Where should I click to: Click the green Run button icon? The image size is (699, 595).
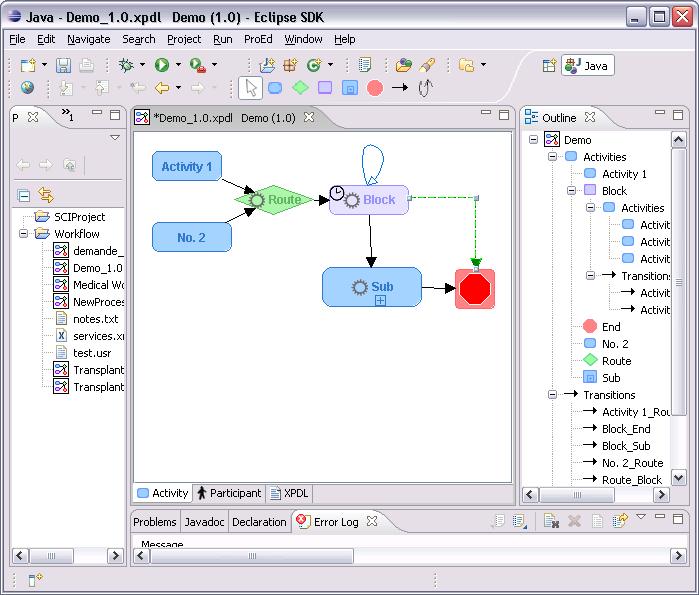pos(161,65)
